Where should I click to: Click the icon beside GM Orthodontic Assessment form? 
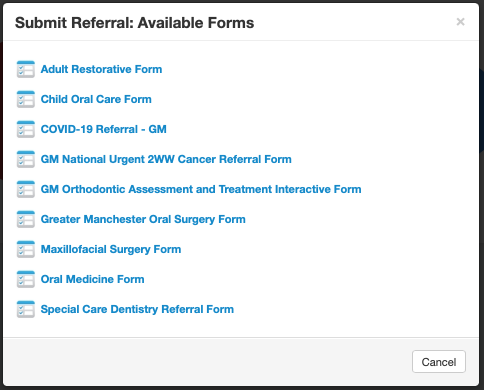[26, 189]
